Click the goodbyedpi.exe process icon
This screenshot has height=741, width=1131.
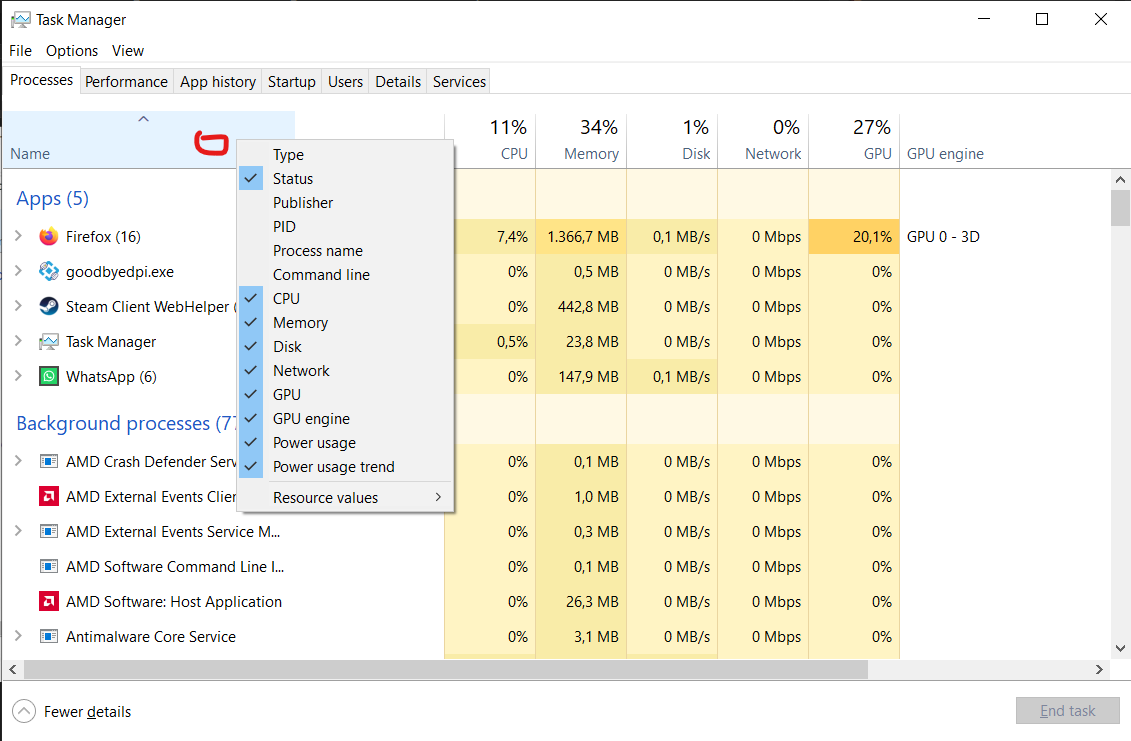point(49,272)
